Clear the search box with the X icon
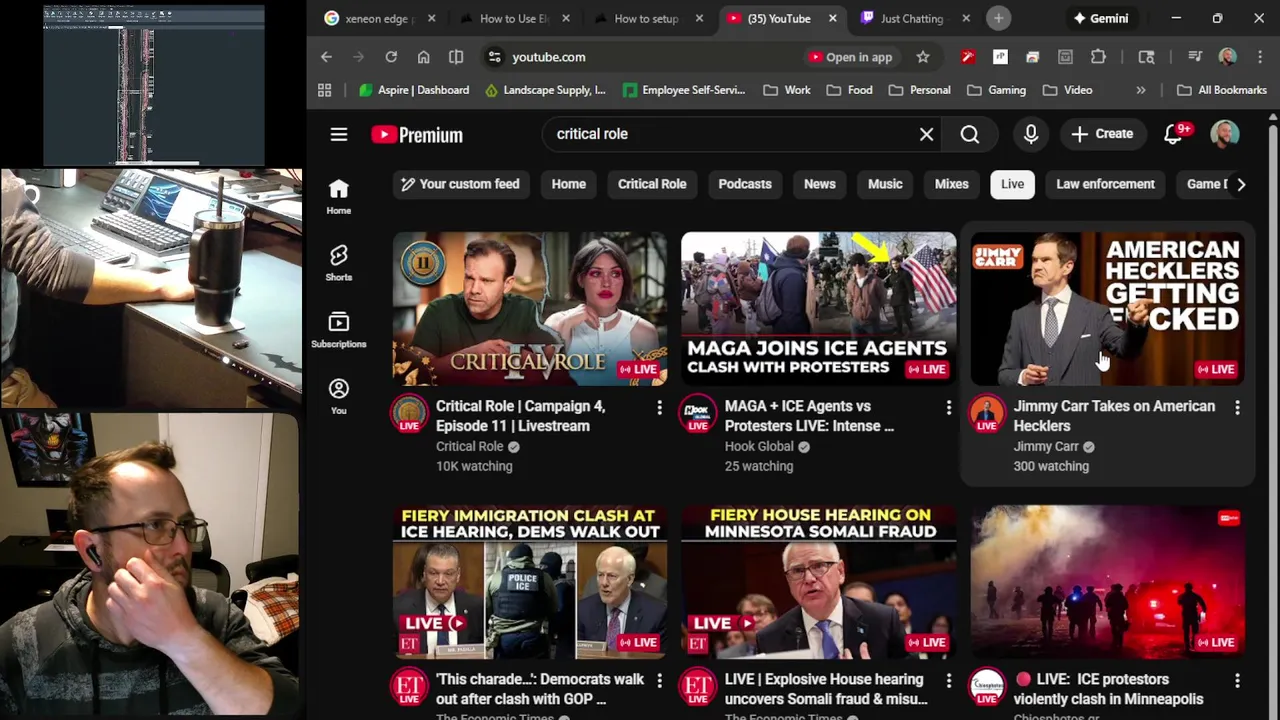 click(927, 134)
